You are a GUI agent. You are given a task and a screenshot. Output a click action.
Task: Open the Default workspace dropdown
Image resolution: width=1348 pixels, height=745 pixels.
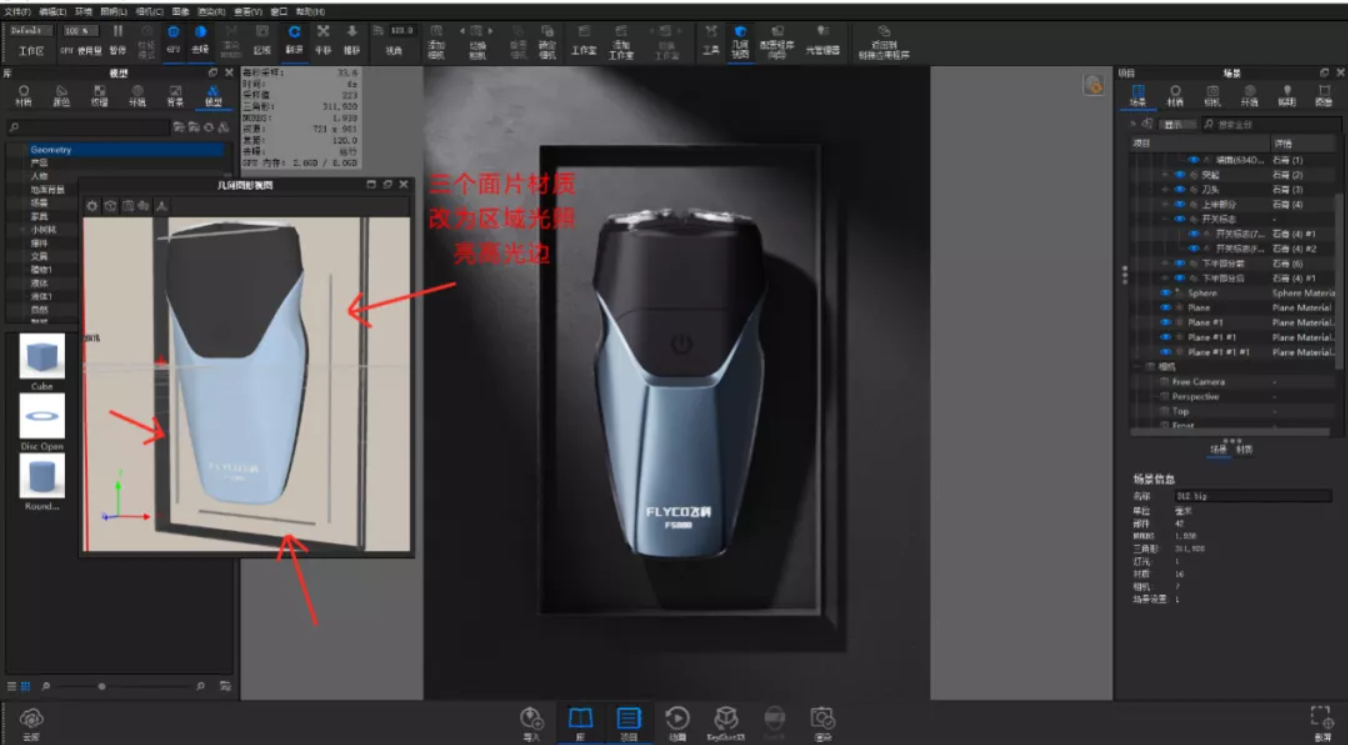pos(32,31)
